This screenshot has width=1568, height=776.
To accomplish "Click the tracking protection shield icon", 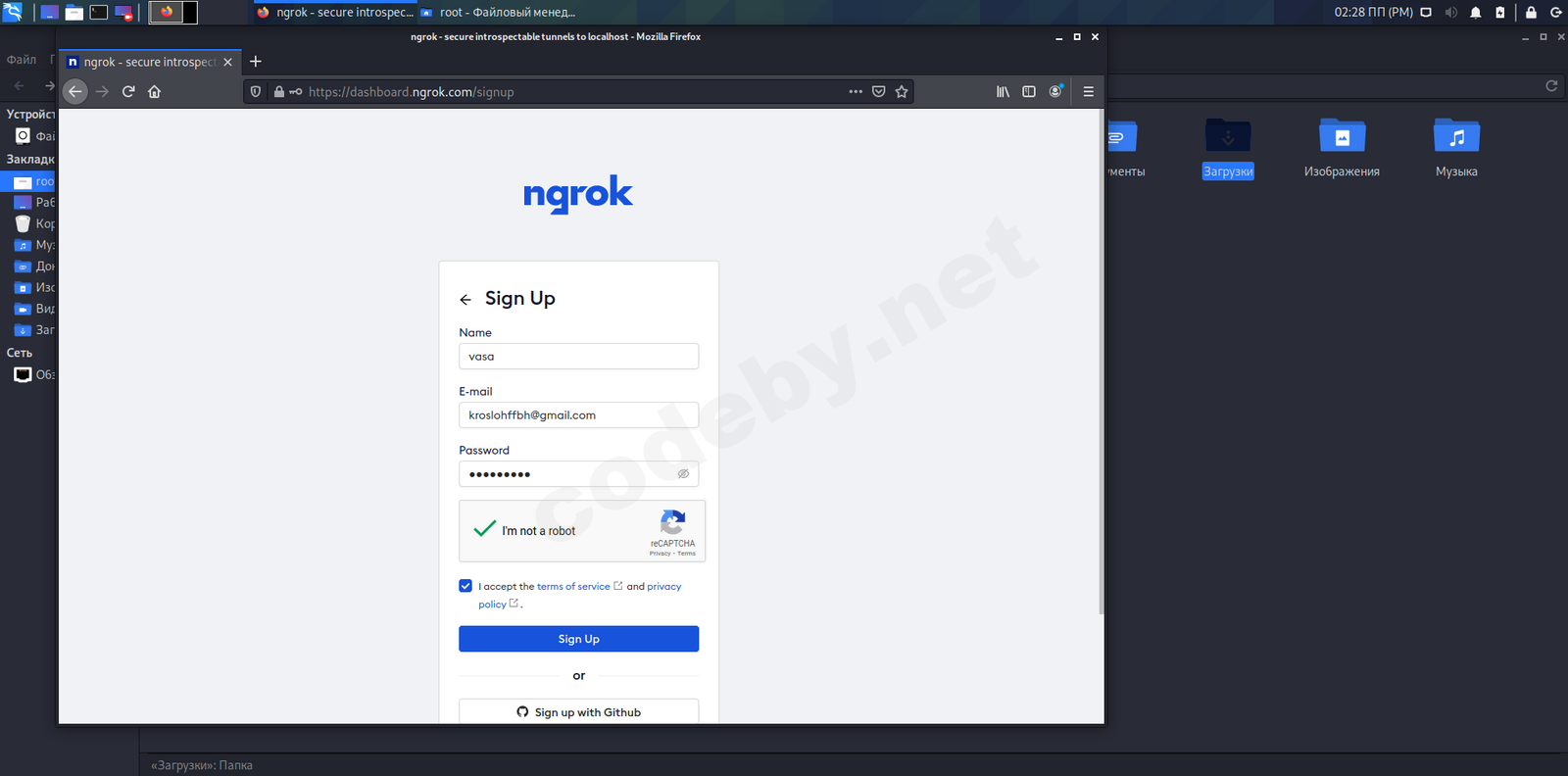I will coord(256,91).
